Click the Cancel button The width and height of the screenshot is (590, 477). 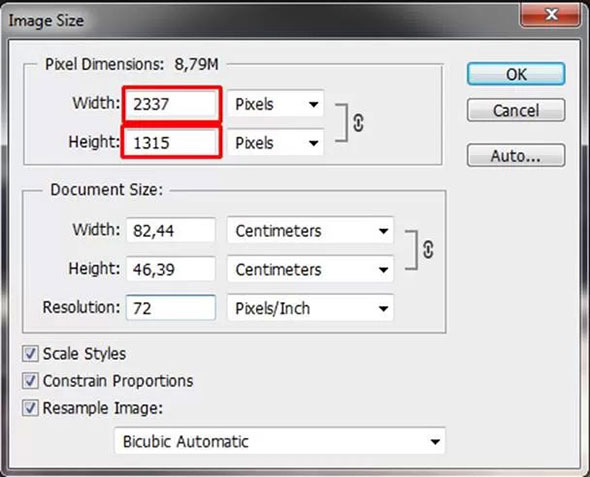(x=516, y=110)
